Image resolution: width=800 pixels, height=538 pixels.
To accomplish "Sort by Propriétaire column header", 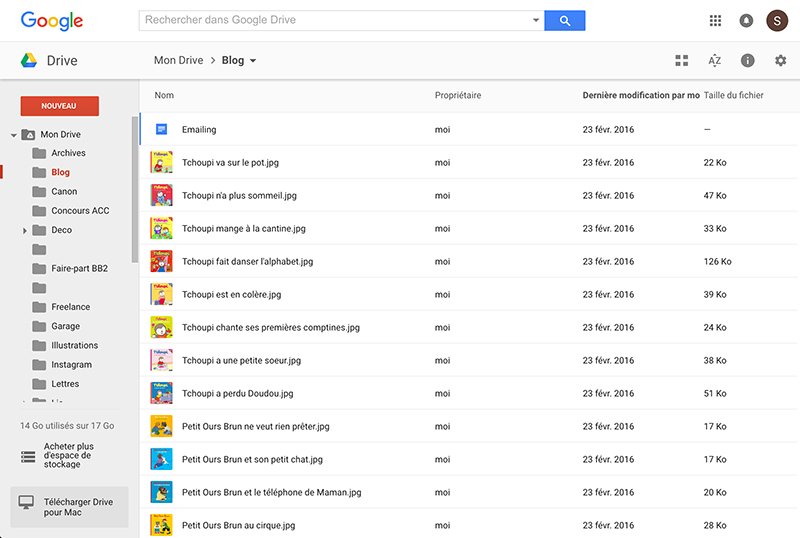I will [458, 95].
